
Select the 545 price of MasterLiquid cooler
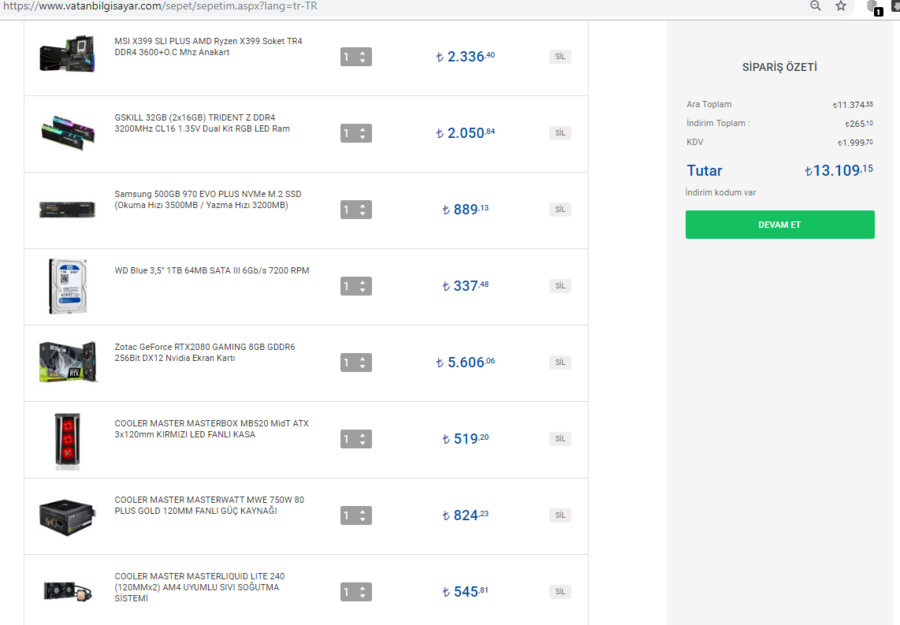coord(465,591)
